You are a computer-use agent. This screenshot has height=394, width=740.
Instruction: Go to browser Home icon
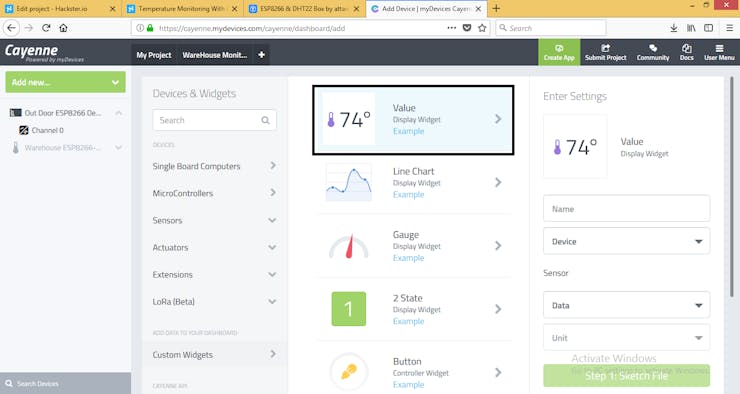coord(63,28)
